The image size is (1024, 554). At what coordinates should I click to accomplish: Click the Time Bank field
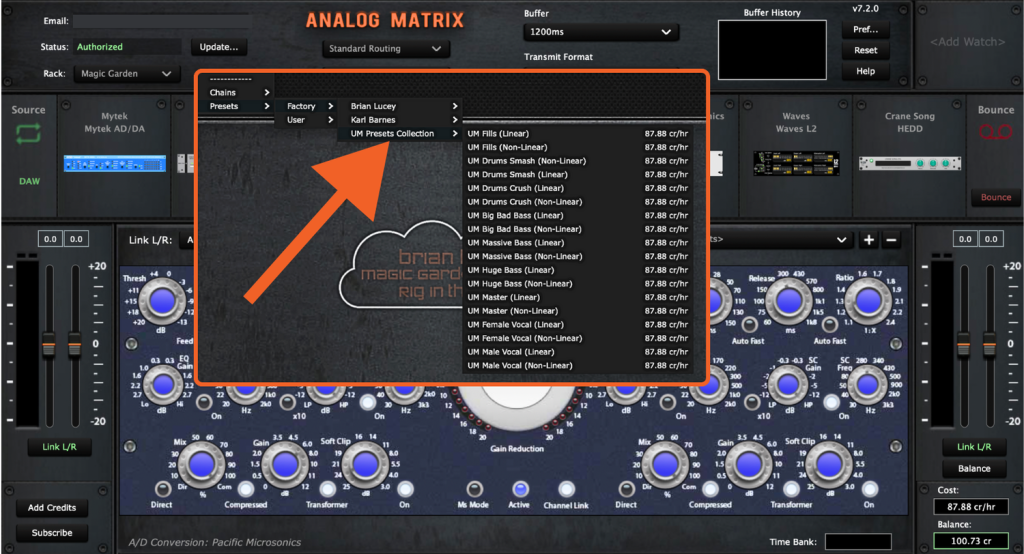point(857,542)
